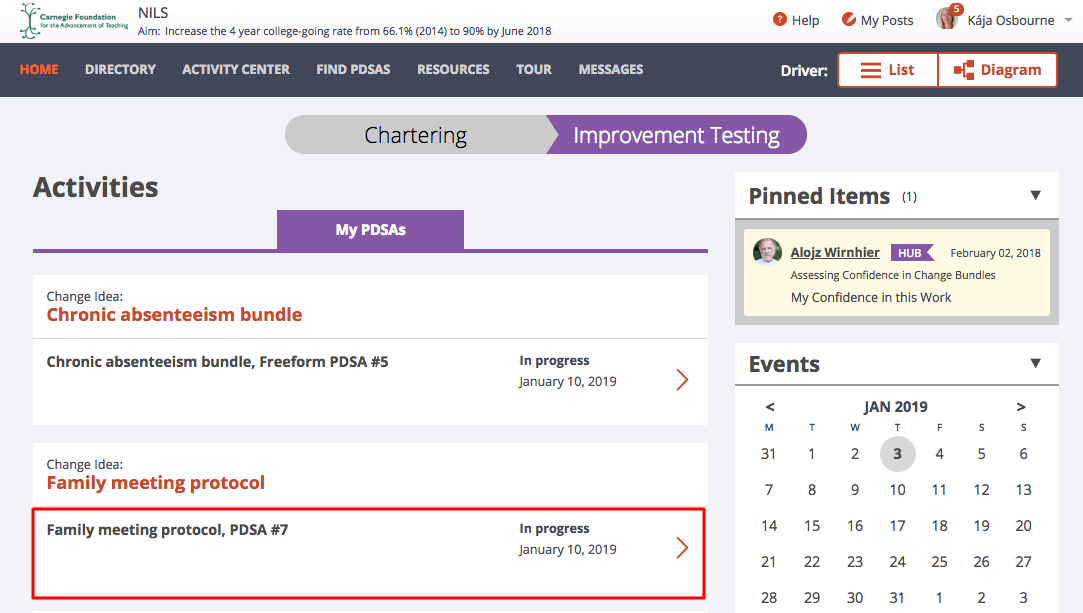Open the notification badge showing 5
The image size is (1083, 613).
(x=957, y=9)
